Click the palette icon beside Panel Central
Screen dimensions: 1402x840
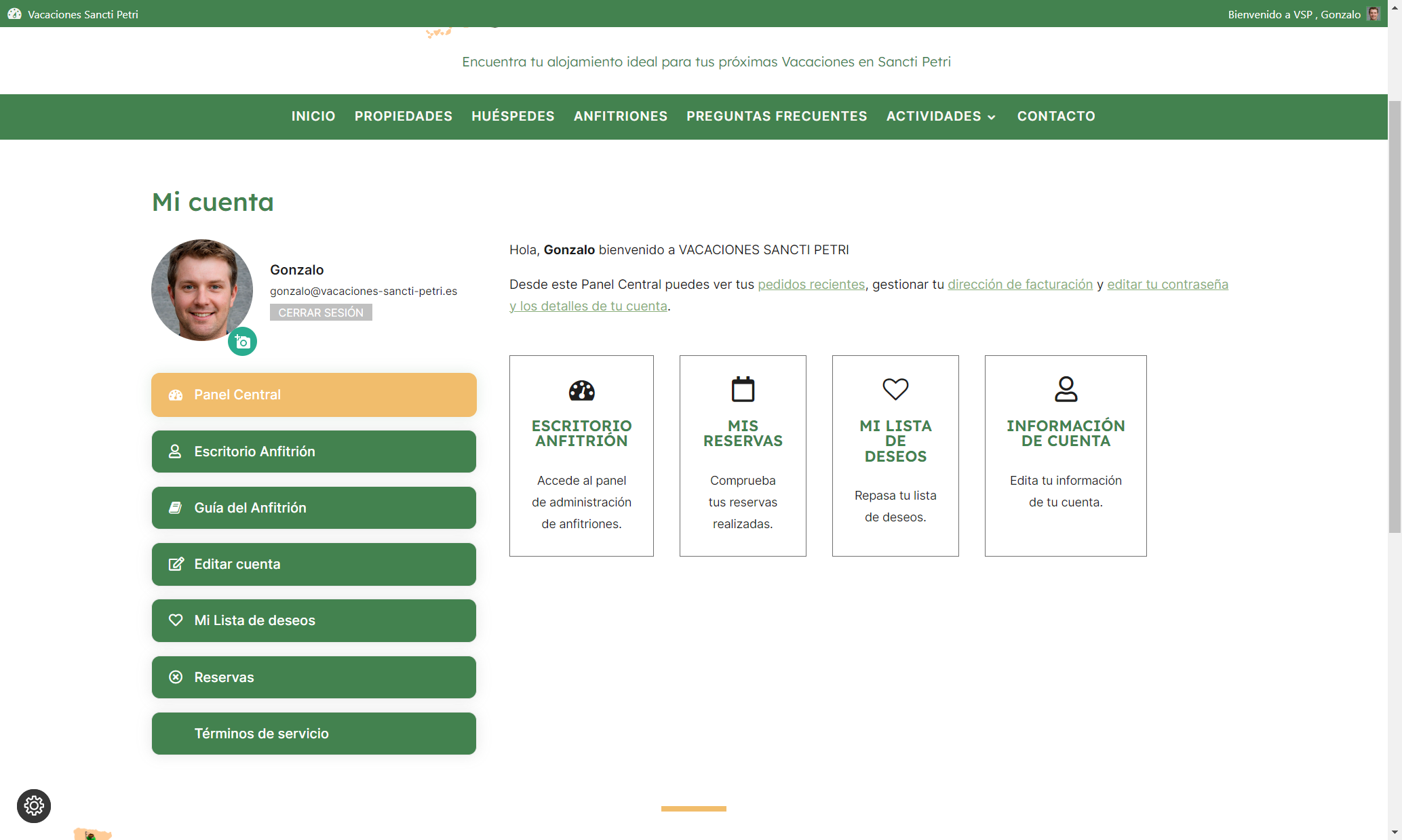176,395
